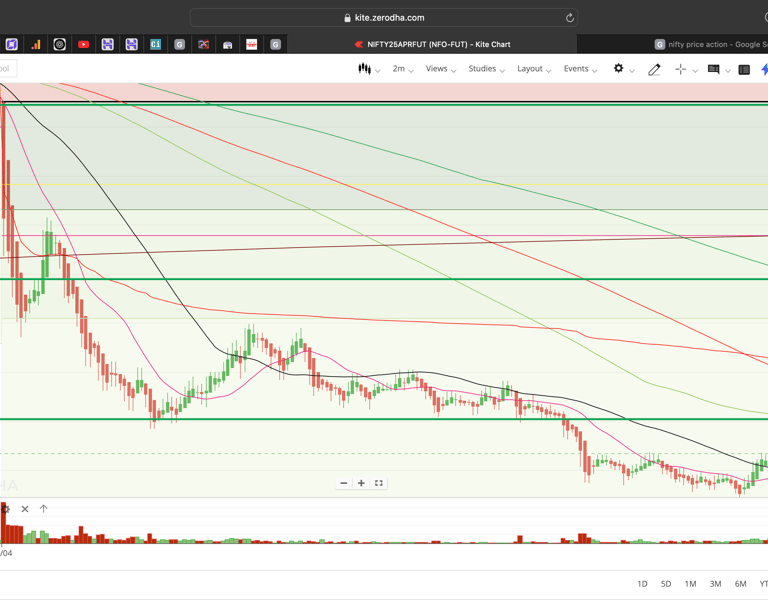Open the candlestick chart type dropdown
768x600 pixels.
369,69
